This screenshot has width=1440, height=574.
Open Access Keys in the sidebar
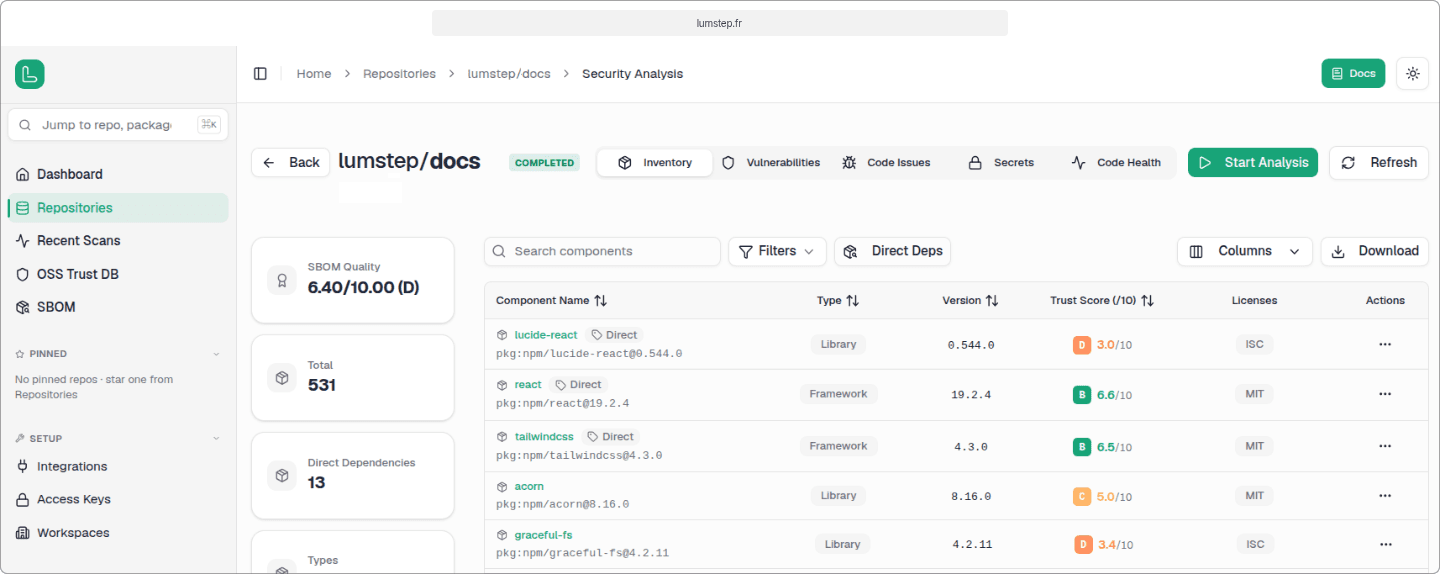pyautogui.click(x=118, y=499)
